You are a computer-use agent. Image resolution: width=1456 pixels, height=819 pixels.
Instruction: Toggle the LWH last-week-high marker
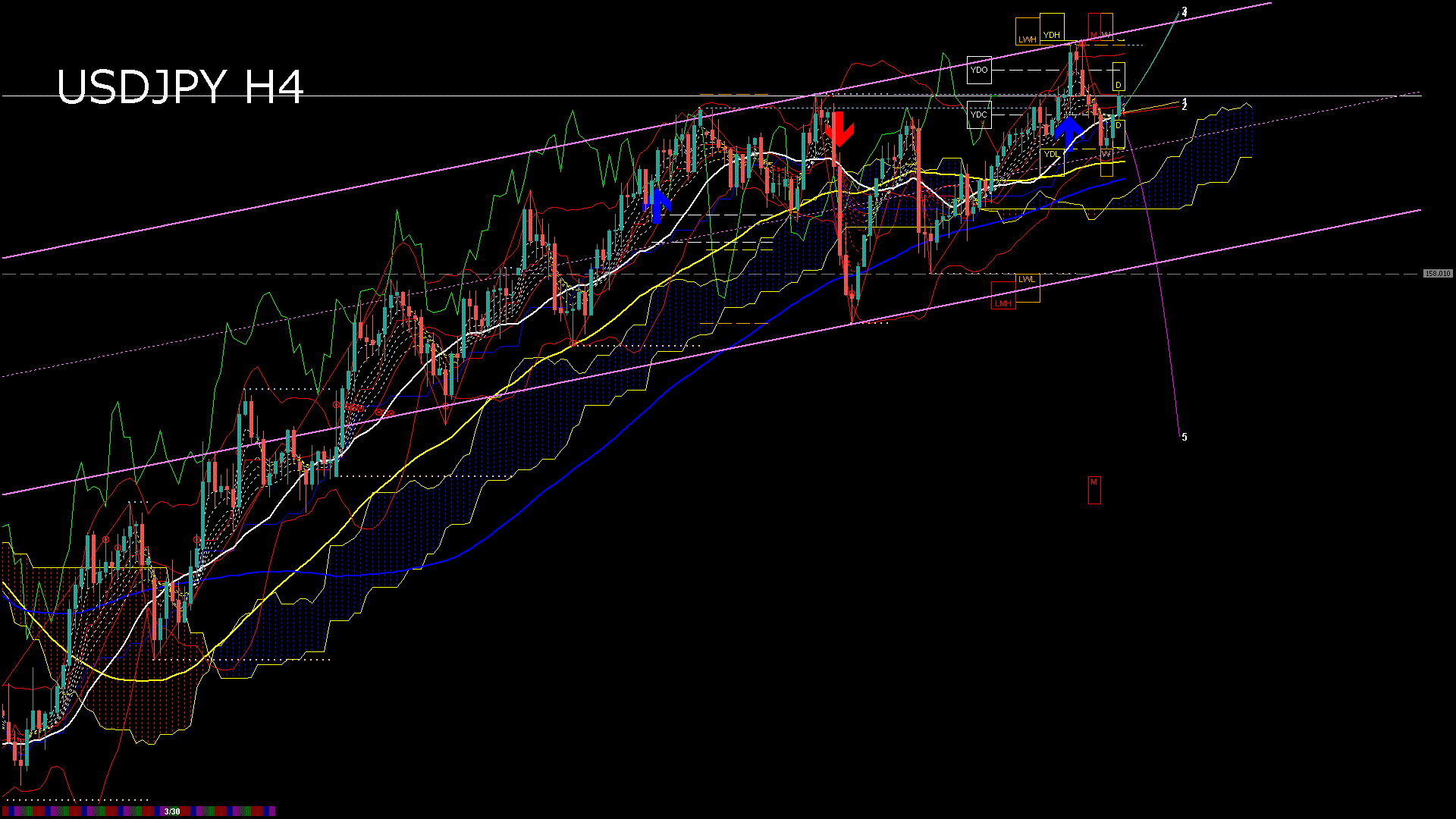point(1028,38)
